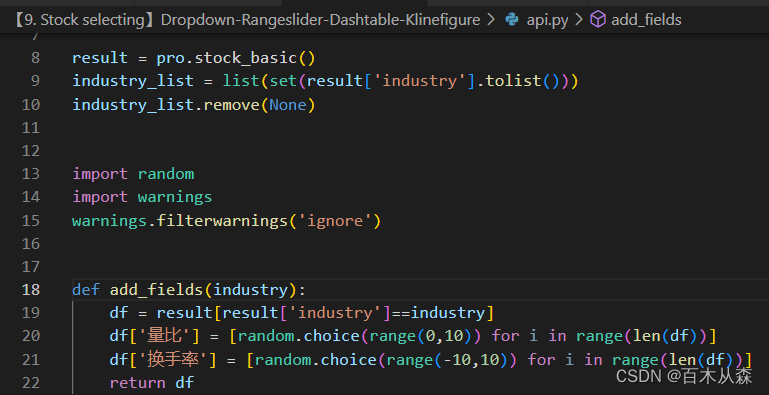Click add_fields function name on line 18

tap(156, 290)
